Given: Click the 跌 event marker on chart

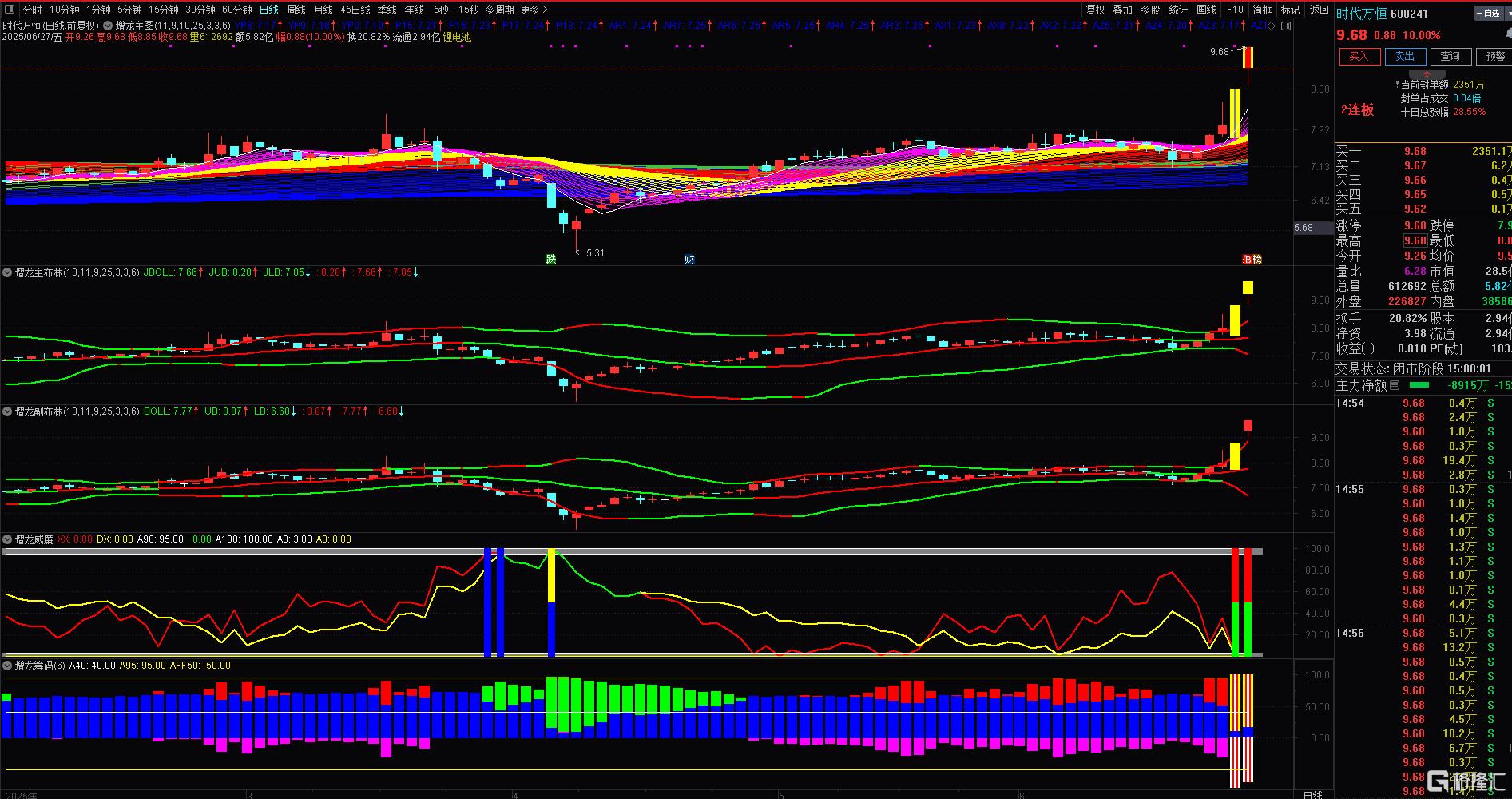Looking at the screenshot, I should coord(550,259).
